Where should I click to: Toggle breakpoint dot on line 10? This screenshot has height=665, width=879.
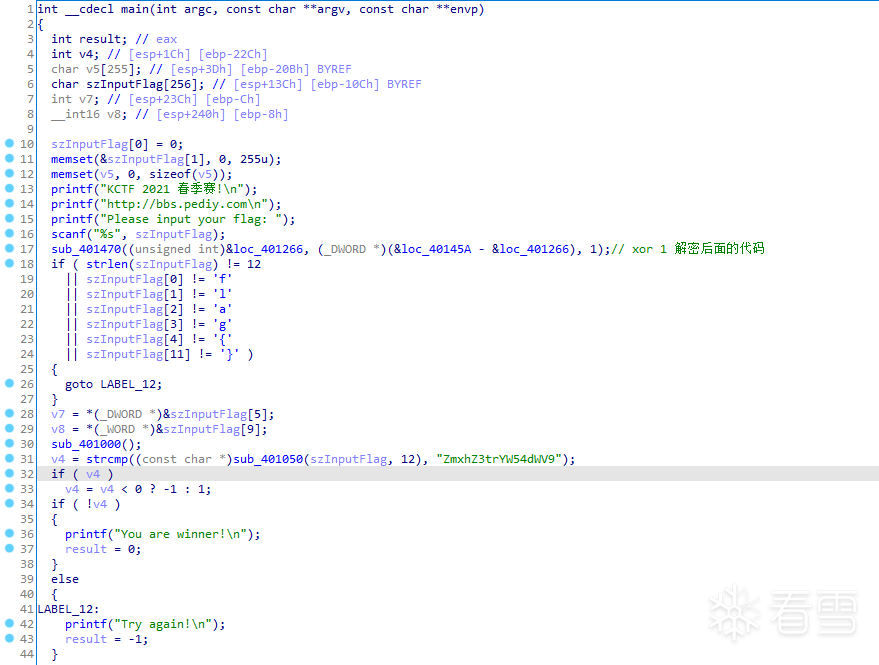(x=9, y=144)
